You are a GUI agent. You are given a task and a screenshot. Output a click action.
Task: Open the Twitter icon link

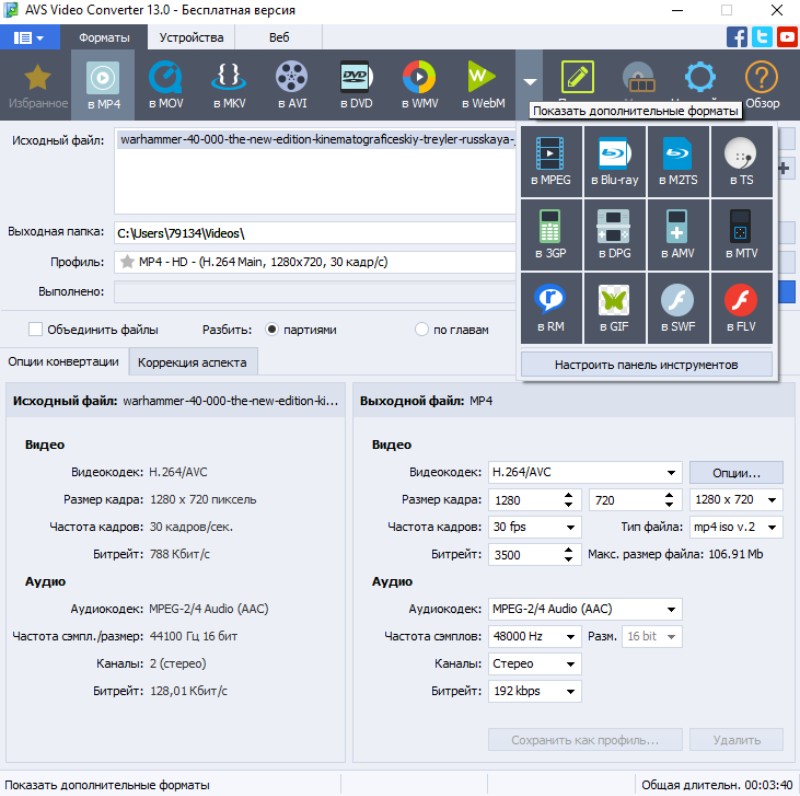762,37
